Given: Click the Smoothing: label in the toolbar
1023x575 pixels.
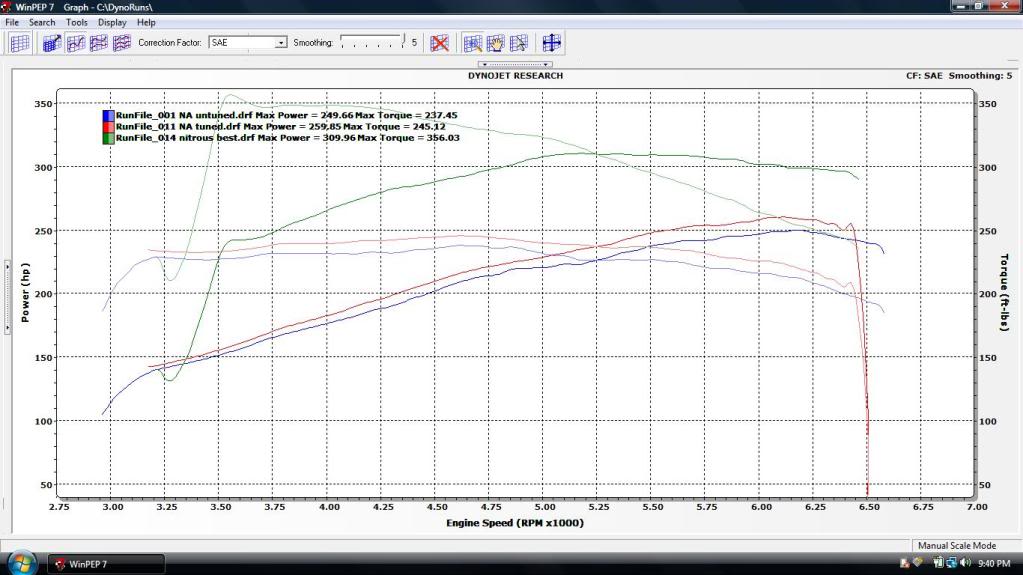Looking at the screenshot, I should [x=313, y=42].
